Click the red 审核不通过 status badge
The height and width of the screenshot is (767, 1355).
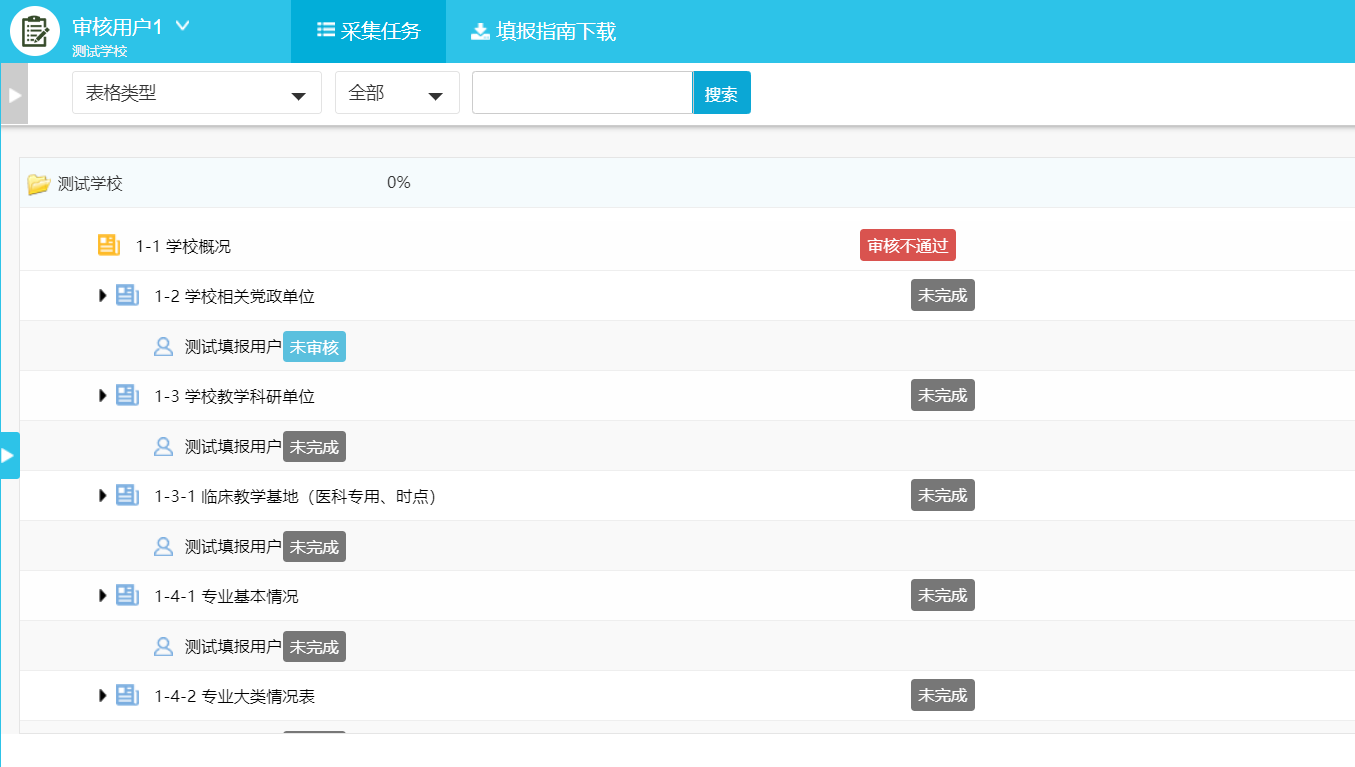(907, 246)
